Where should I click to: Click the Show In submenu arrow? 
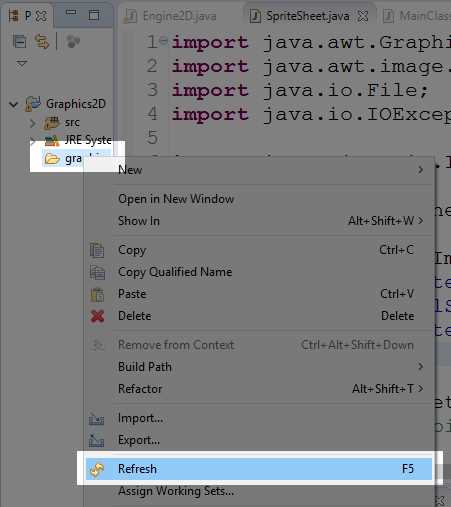(x=421, y=221)
